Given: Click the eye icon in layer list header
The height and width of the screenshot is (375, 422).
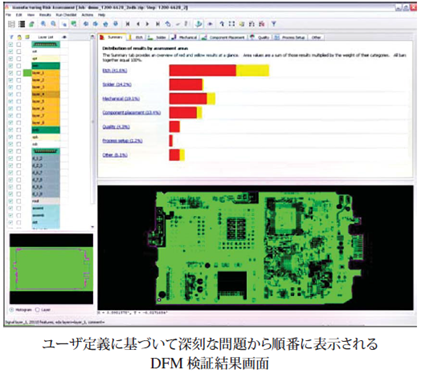Looking at the screenshot, I should (x=65, y=37).
